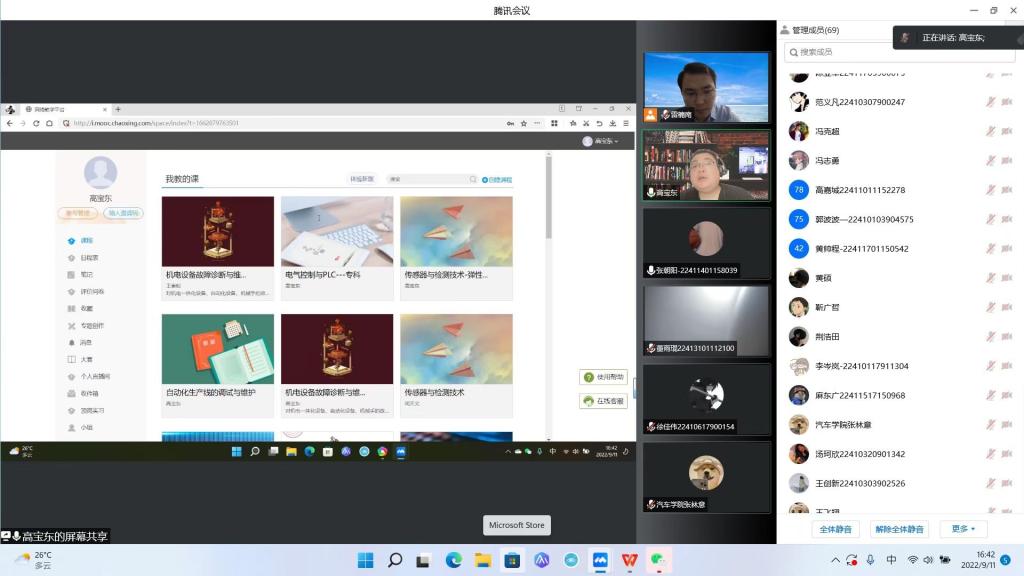Select 消息 in the left sidebar

[86, 342]
